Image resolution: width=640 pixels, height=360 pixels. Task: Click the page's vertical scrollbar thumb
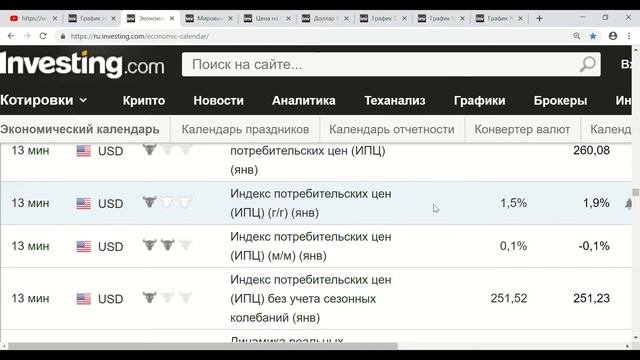pos(636,192)
